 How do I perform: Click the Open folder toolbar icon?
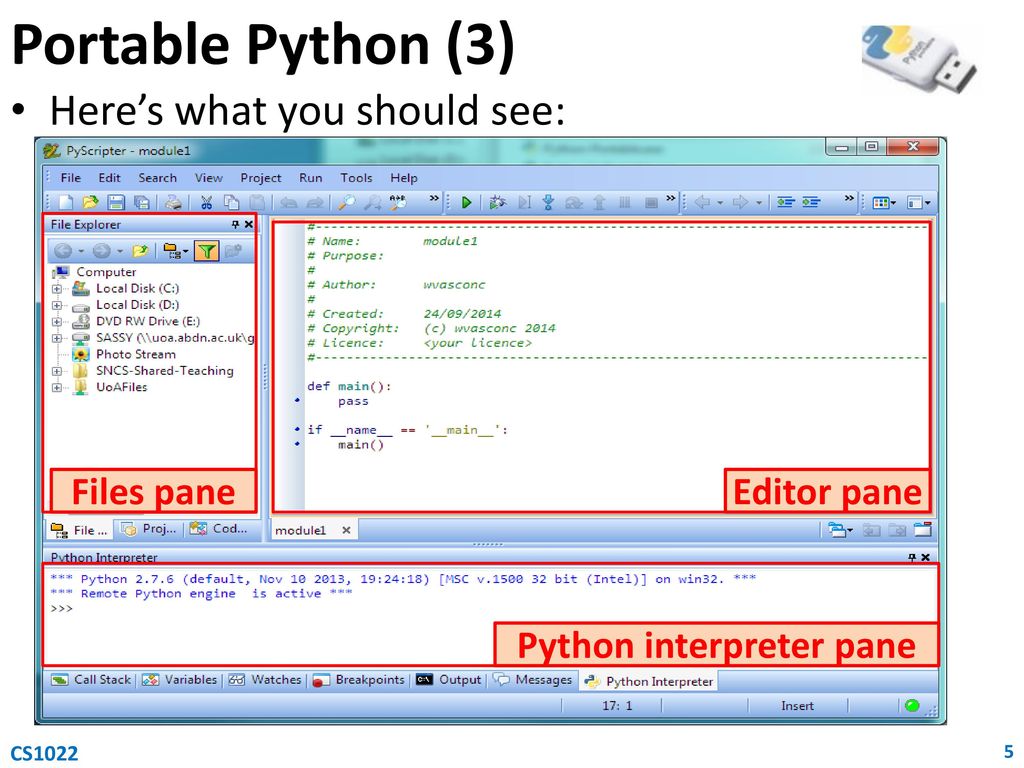coord(90,202)
